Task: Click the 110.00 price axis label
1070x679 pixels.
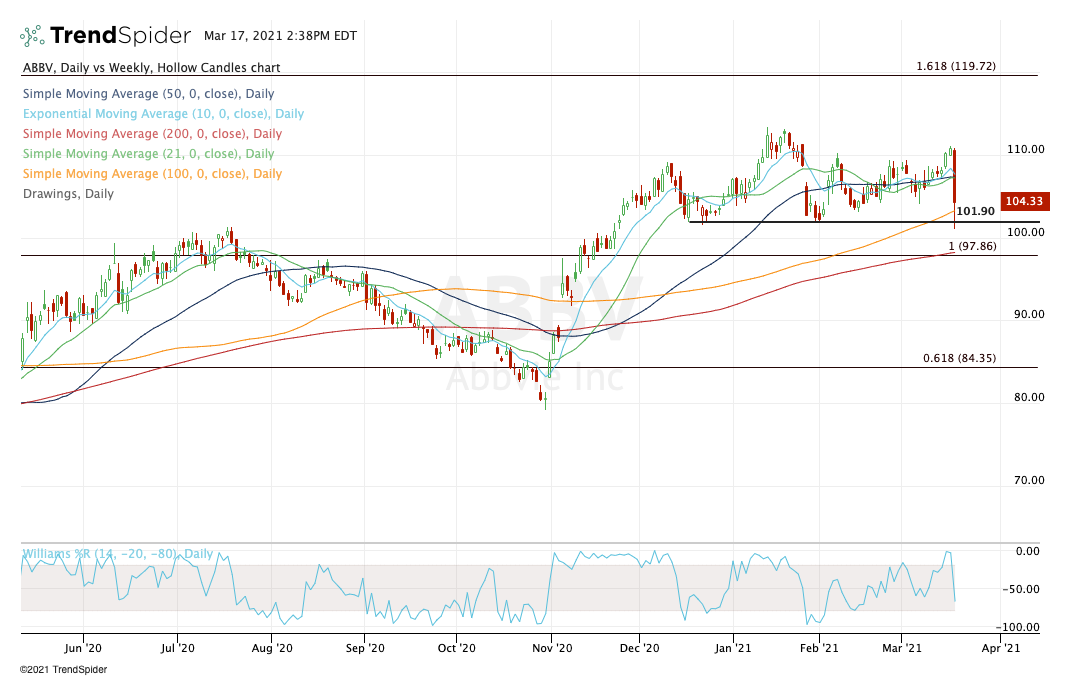Action: point(1026,149)
